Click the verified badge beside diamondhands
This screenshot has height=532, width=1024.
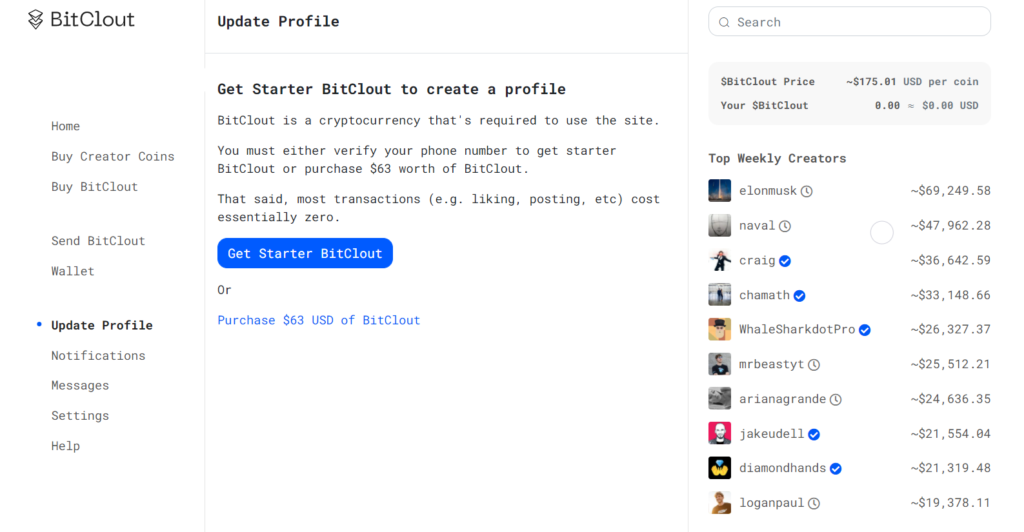[x=836, y=468]
